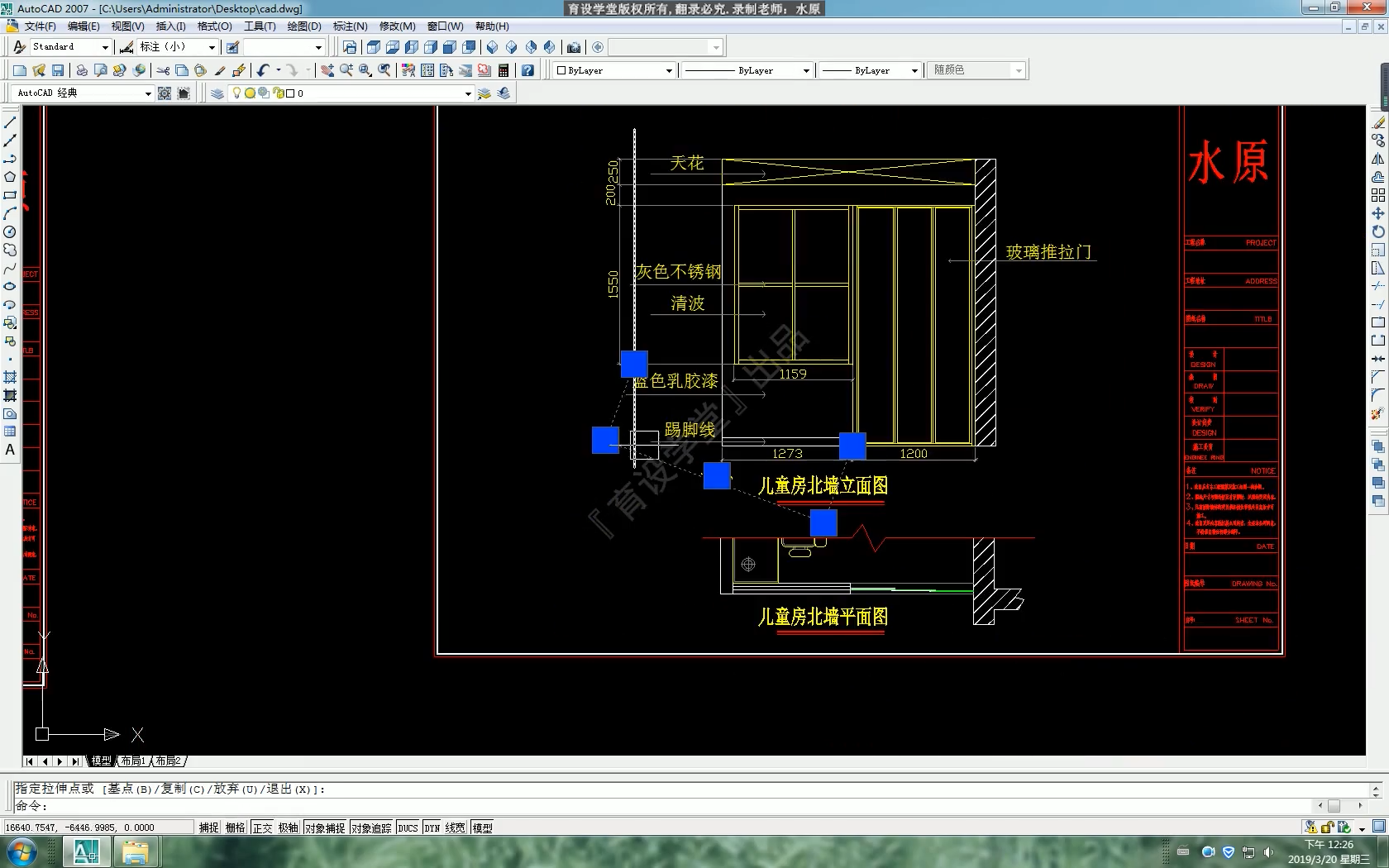Toggle 对象追踪 (object tracking)
The width and height of the screenshot is (1389, 868).
tap(371, 827)
